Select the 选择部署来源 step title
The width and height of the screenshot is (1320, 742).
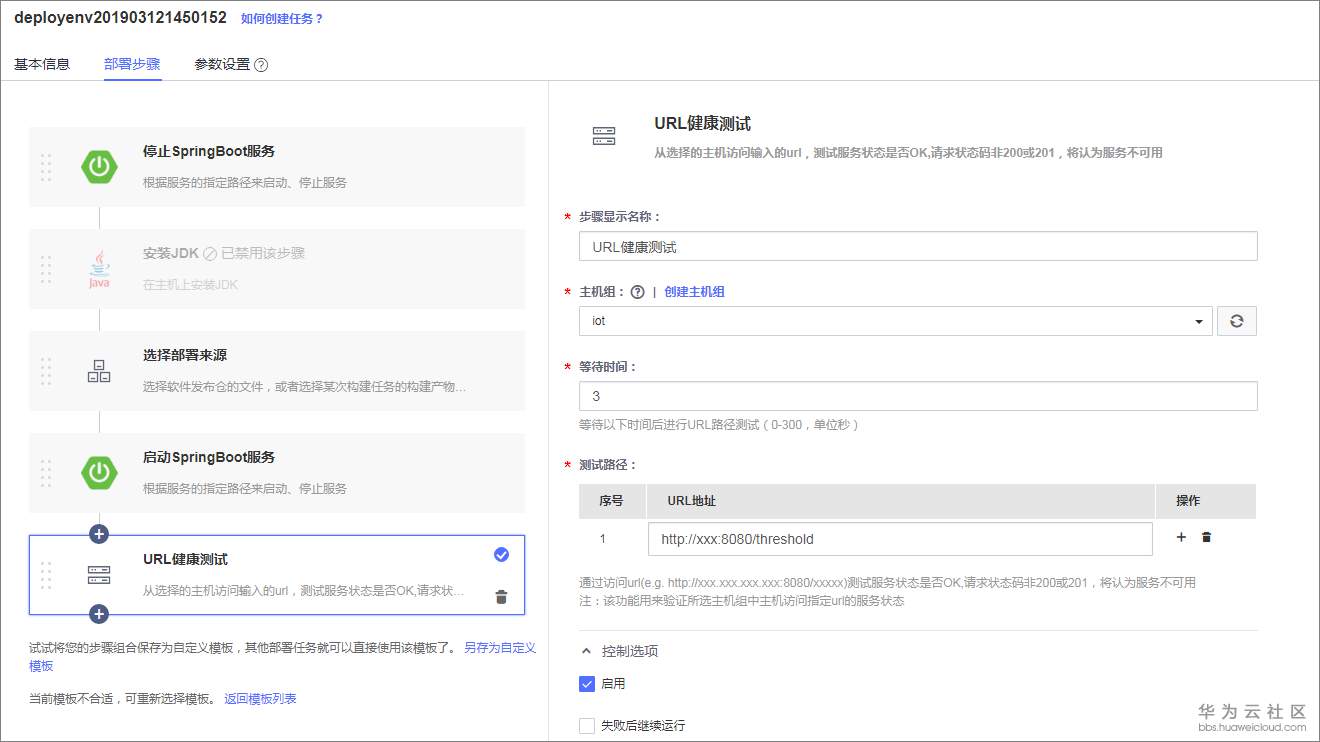click(x=185, y=356)
